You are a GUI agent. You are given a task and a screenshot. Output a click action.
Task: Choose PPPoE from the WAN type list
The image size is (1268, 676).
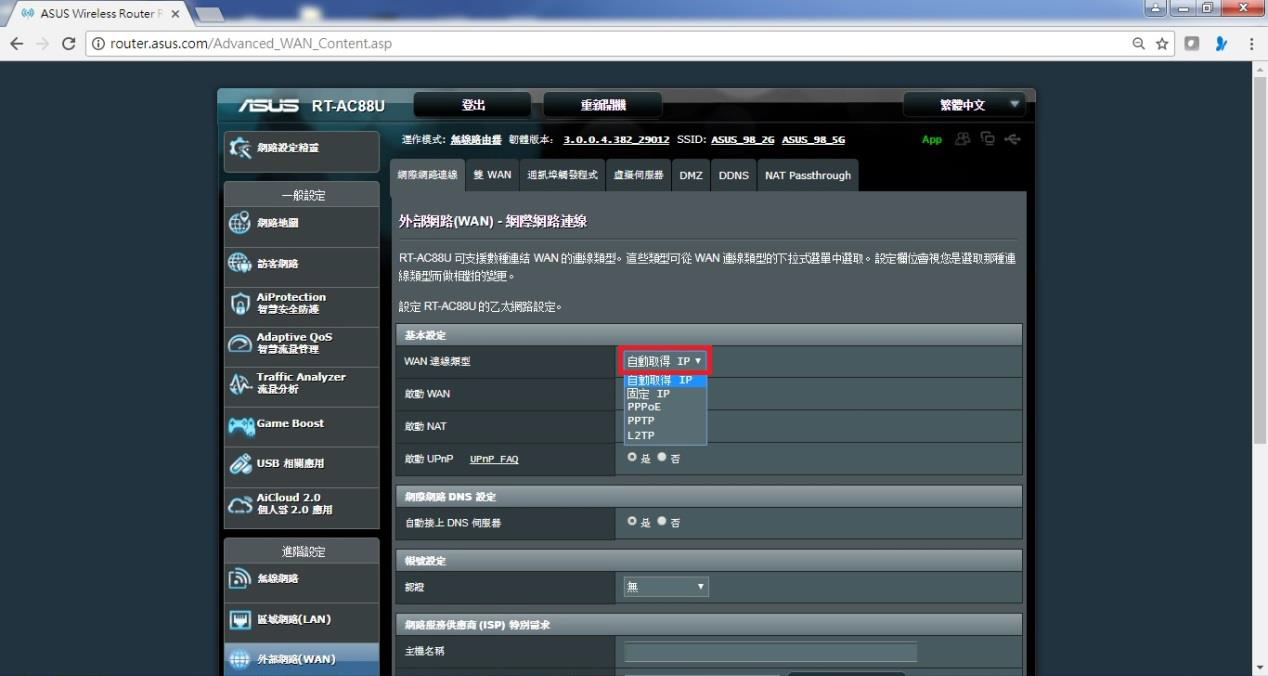tap(644, 407)
